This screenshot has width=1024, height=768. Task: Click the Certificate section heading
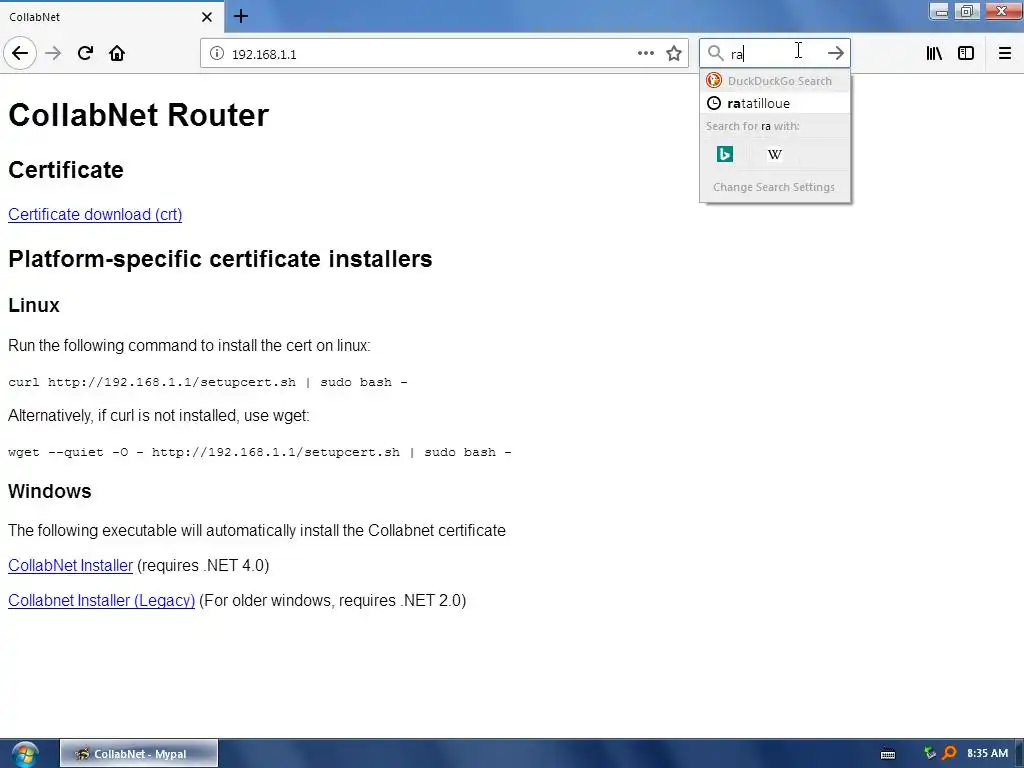click(x=66, y=170)
